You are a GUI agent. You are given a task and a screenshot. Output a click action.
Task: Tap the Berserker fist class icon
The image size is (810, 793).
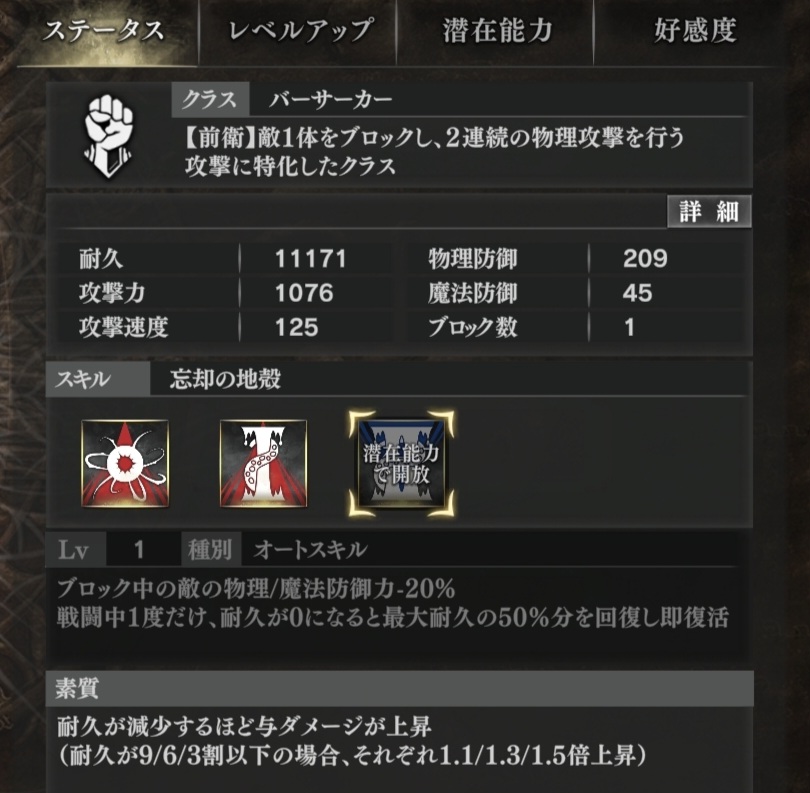tap(108, 135)
